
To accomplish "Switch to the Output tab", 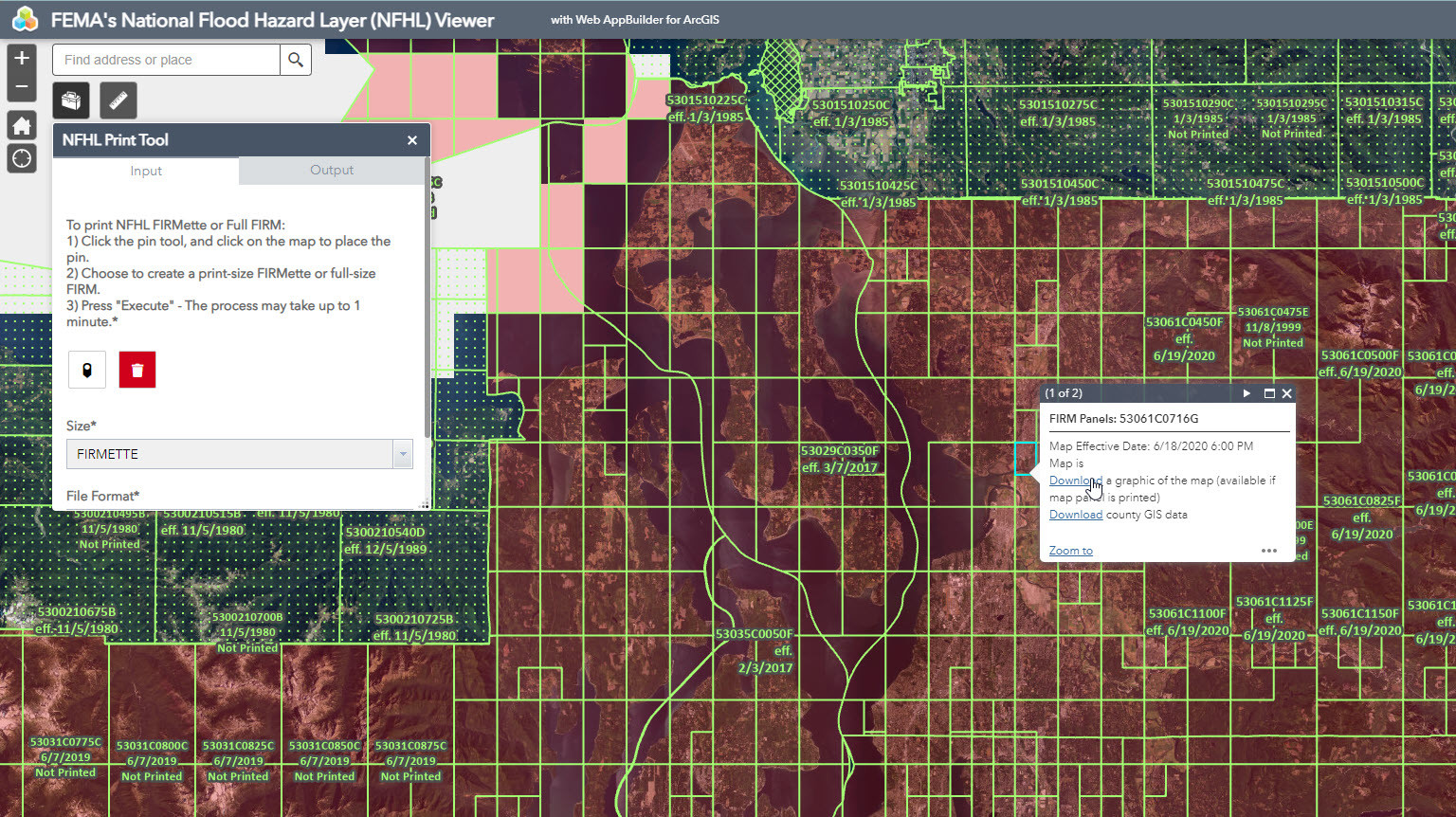I will point(332,171).
